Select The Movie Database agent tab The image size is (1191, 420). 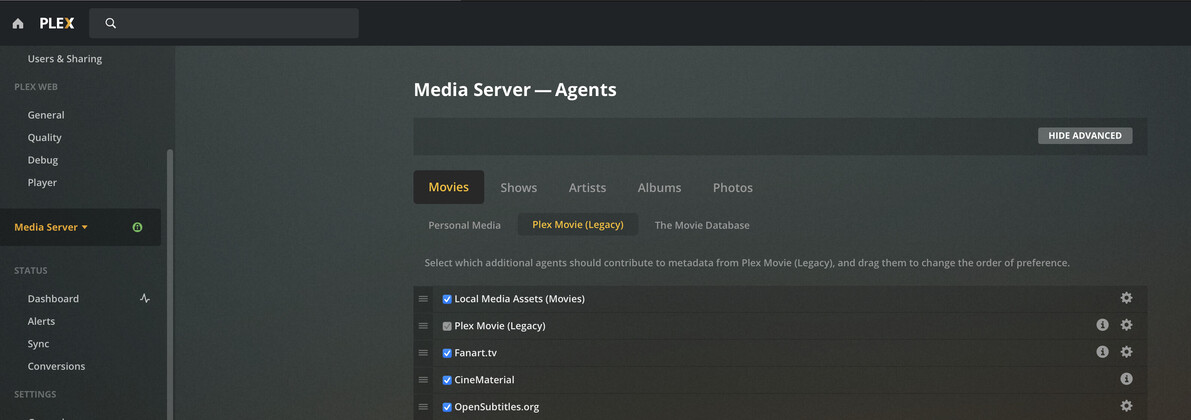[702, 225]
